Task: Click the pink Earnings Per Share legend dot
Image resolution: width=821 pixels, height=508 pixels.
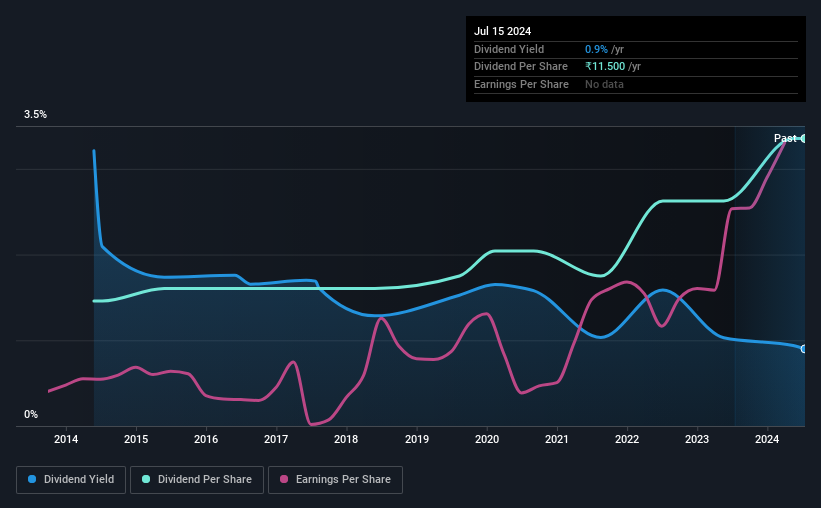Action: point(284,479)
